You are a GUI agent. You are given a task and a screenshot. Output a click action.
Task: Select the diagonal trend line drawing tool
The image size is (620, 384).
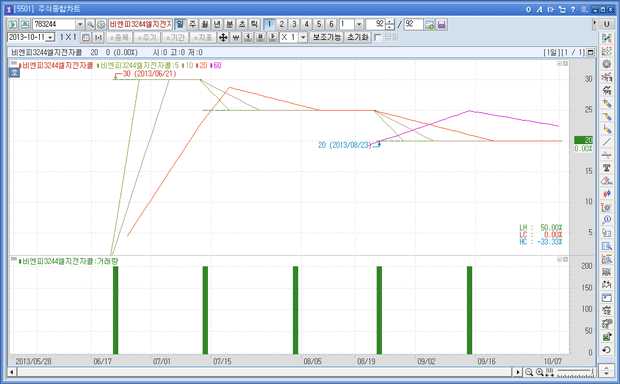[x=607, y=142]
